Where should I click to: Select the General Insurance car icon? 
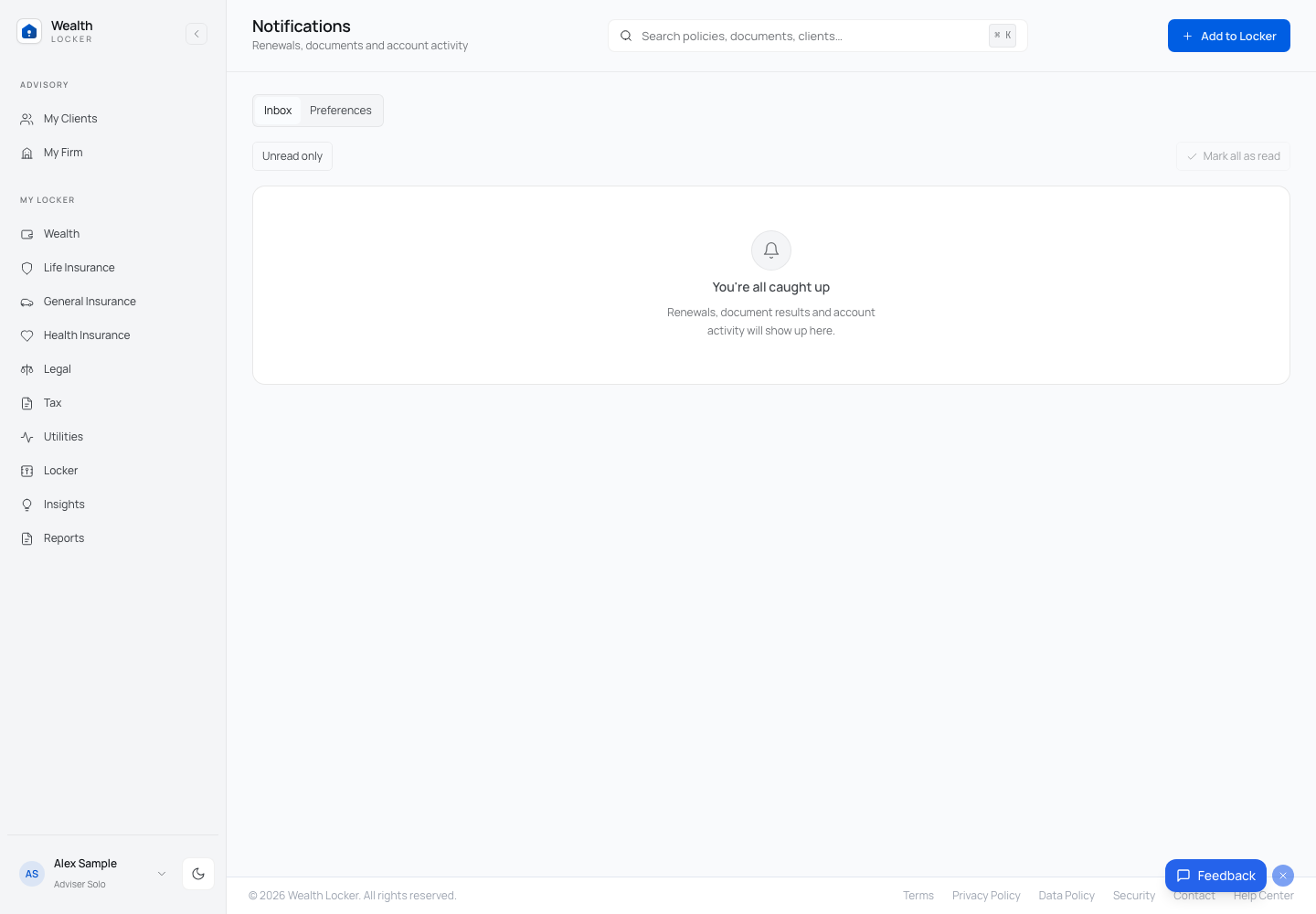[x=27, y=302]
